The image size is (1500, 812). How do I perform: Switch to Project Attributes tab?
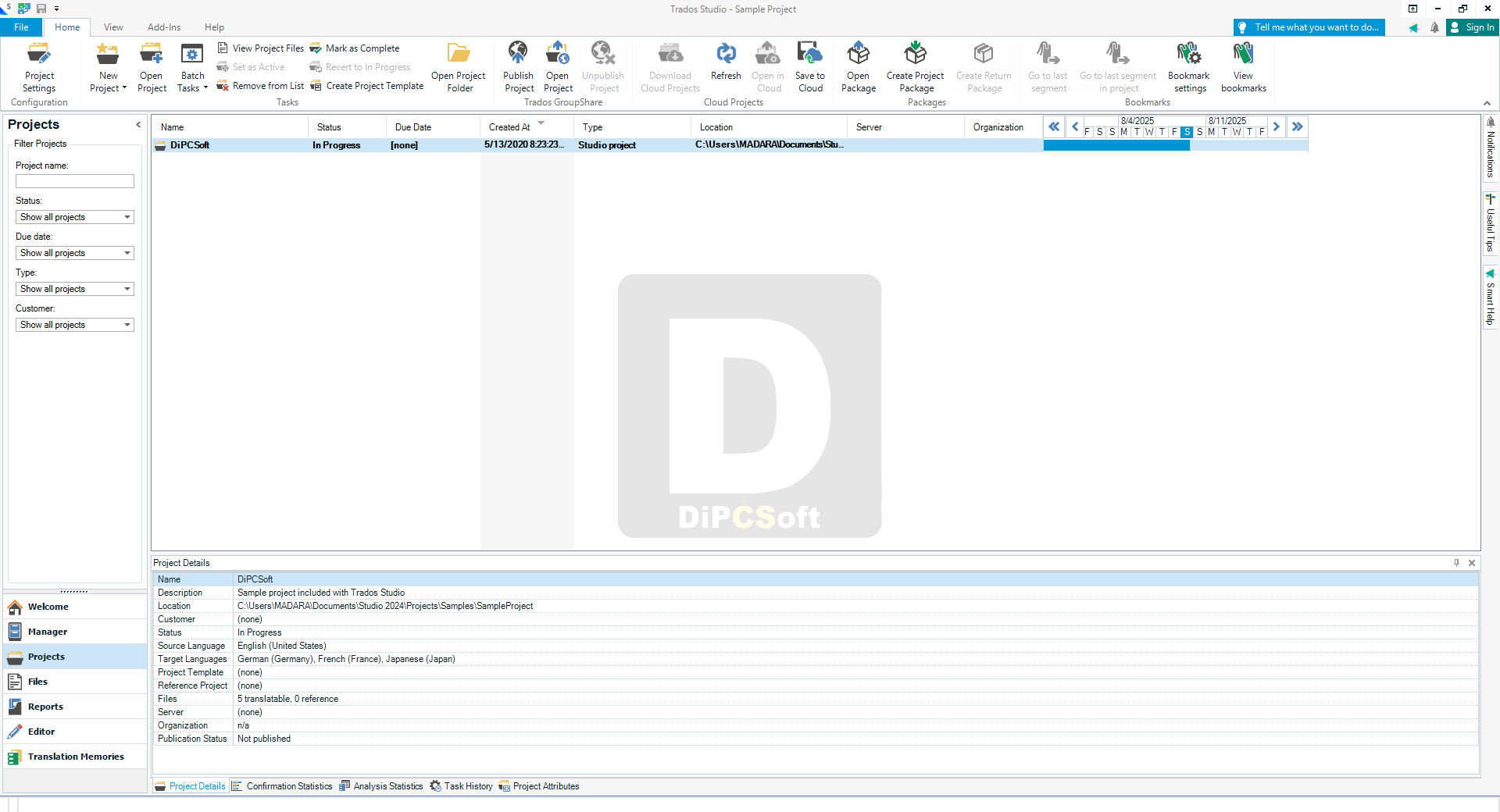click(539, 786)
